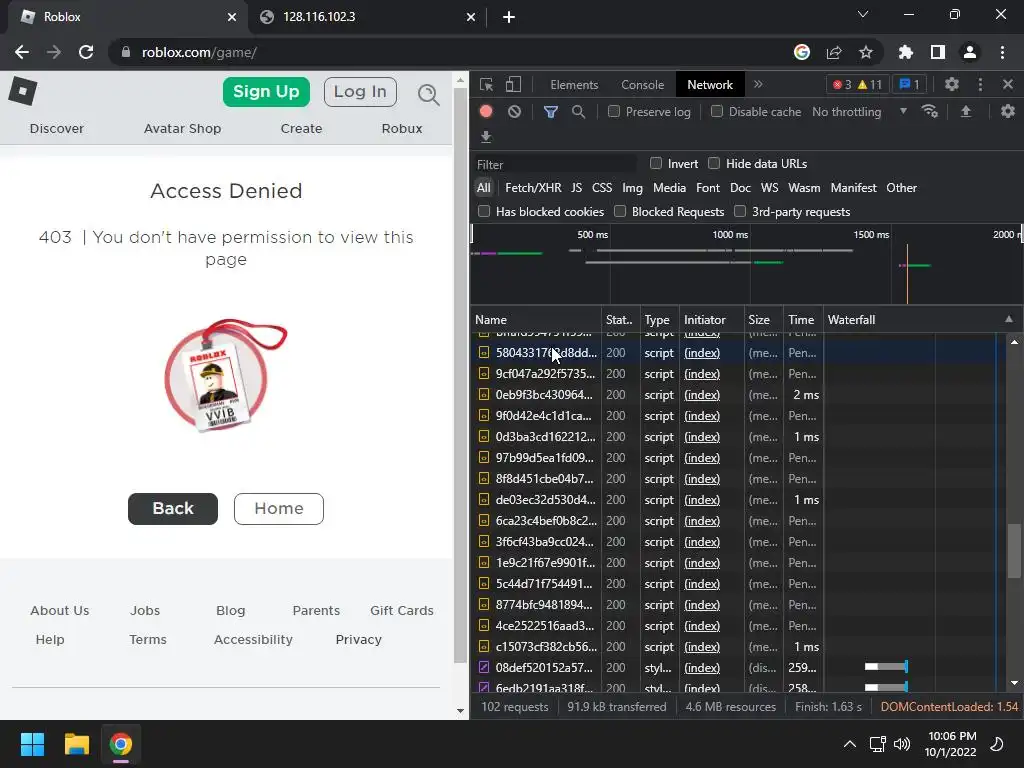Open Chrome extensions puzzle icon
Image resolution: width=1024 pixels, height=768 pixels.
(905, 52)
